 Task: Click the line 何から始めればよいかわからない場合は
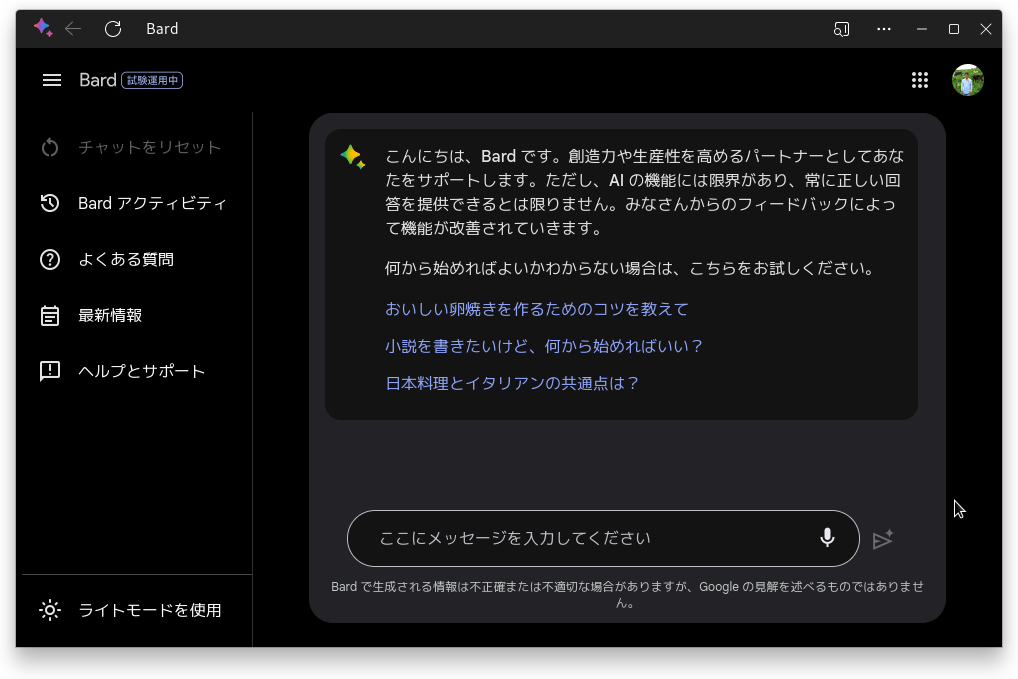point(631,268)
